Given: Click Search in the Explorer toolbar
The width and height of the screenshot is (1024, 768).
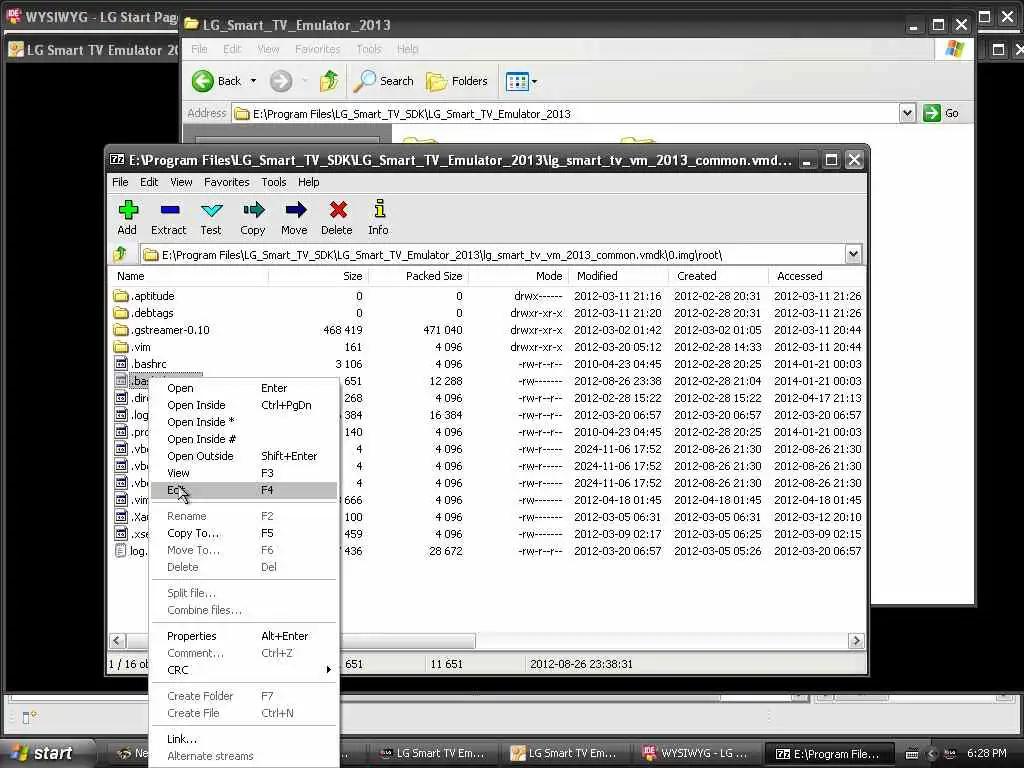Looking at the screenshot, I should [x=383, y=81].
